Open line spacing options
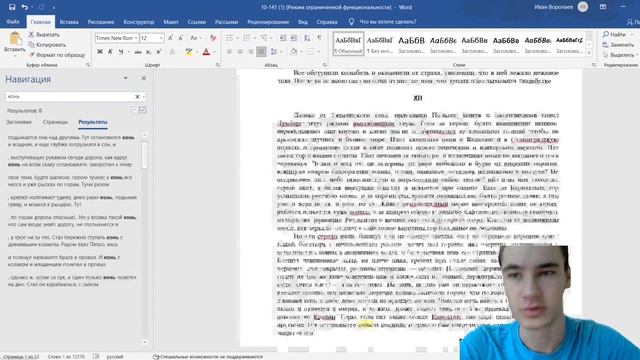Viewport: 640px width, 360px height. tap(274, 52)
